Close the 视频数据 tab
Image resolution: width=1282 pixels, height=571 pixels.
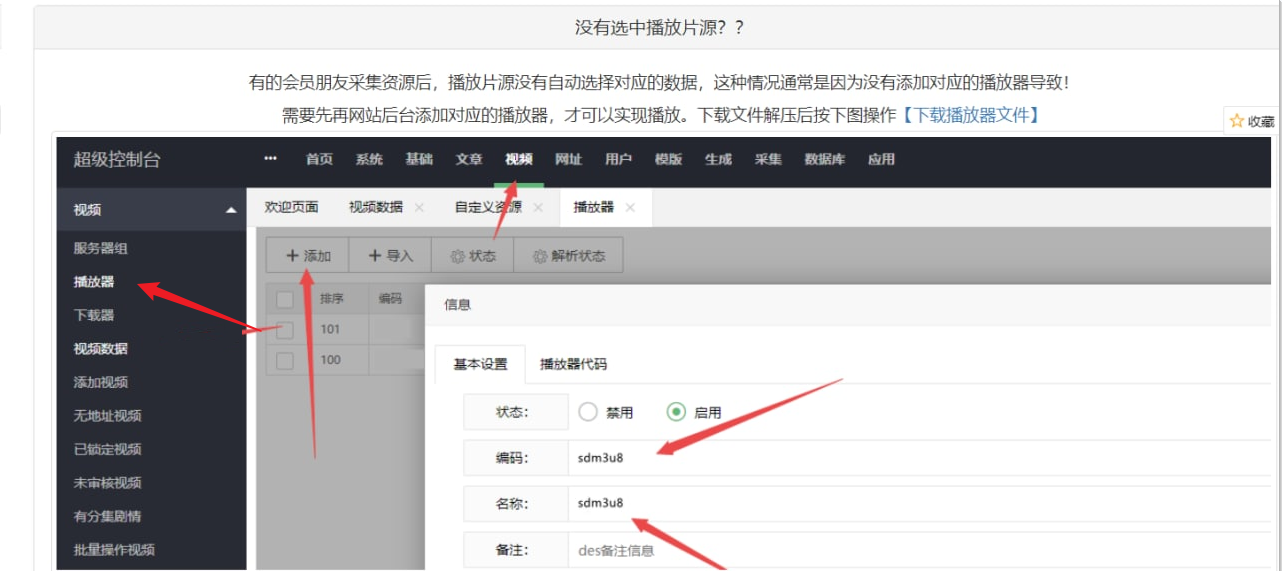click(419, 207)
